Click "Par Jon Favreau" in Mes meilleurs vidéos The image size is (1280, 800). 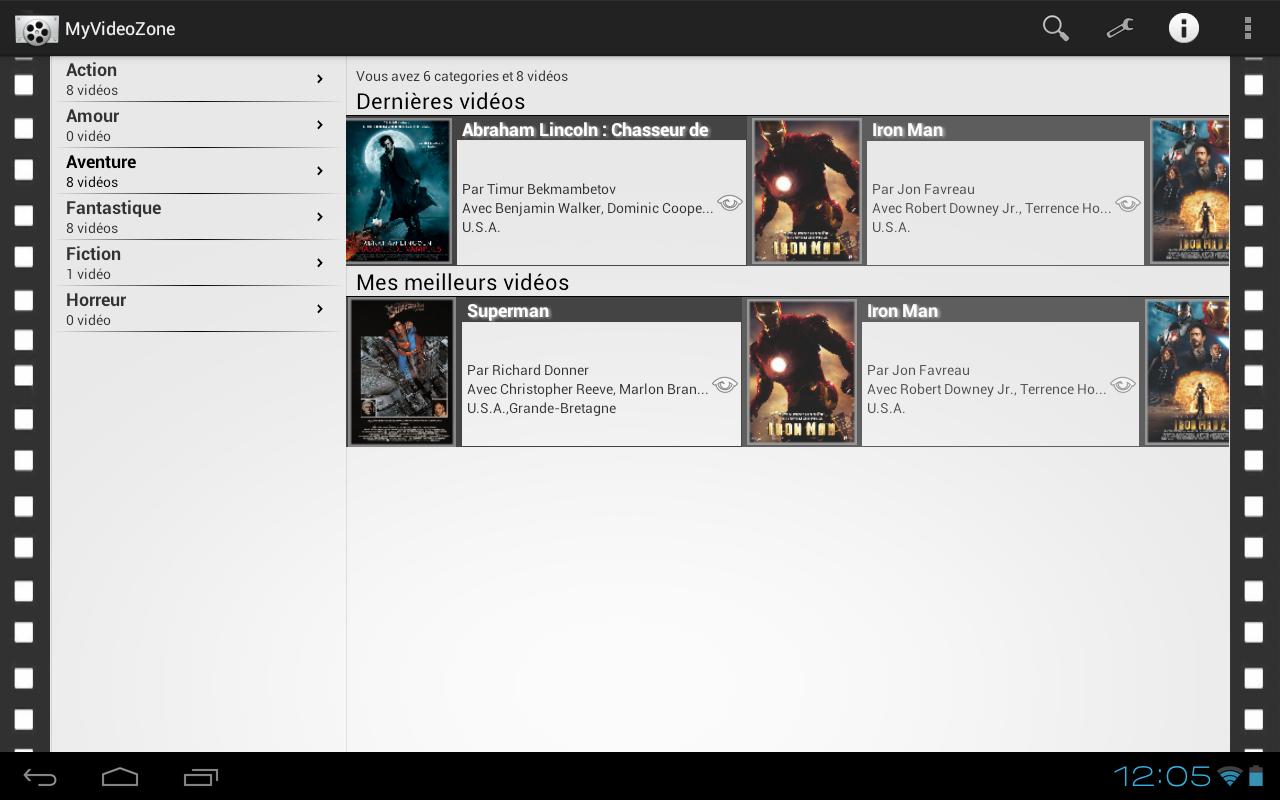[918, 370]
